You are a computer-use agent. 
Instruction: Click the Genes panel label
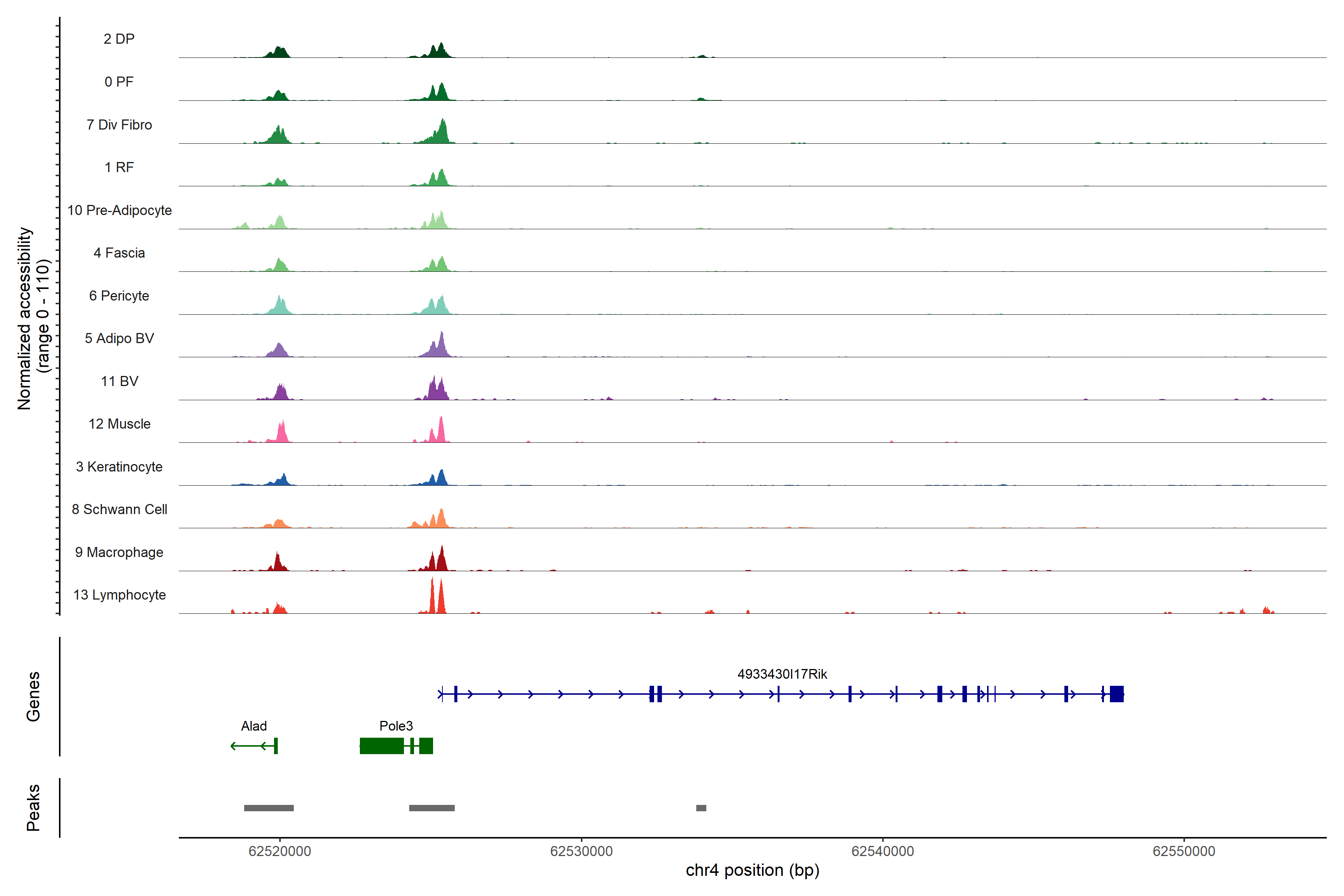coord(33,696)
